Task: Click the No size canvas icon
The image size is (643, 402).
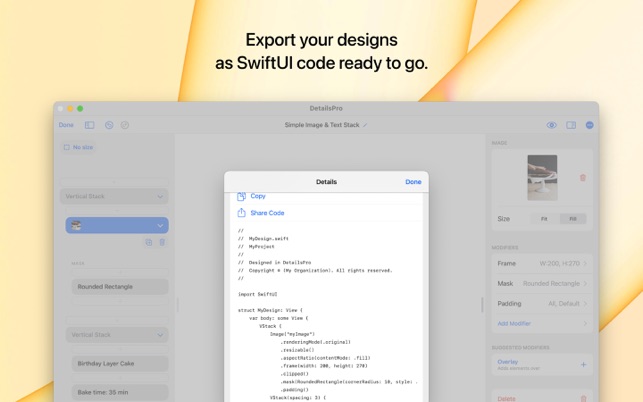Action: (x=66, y=147)
